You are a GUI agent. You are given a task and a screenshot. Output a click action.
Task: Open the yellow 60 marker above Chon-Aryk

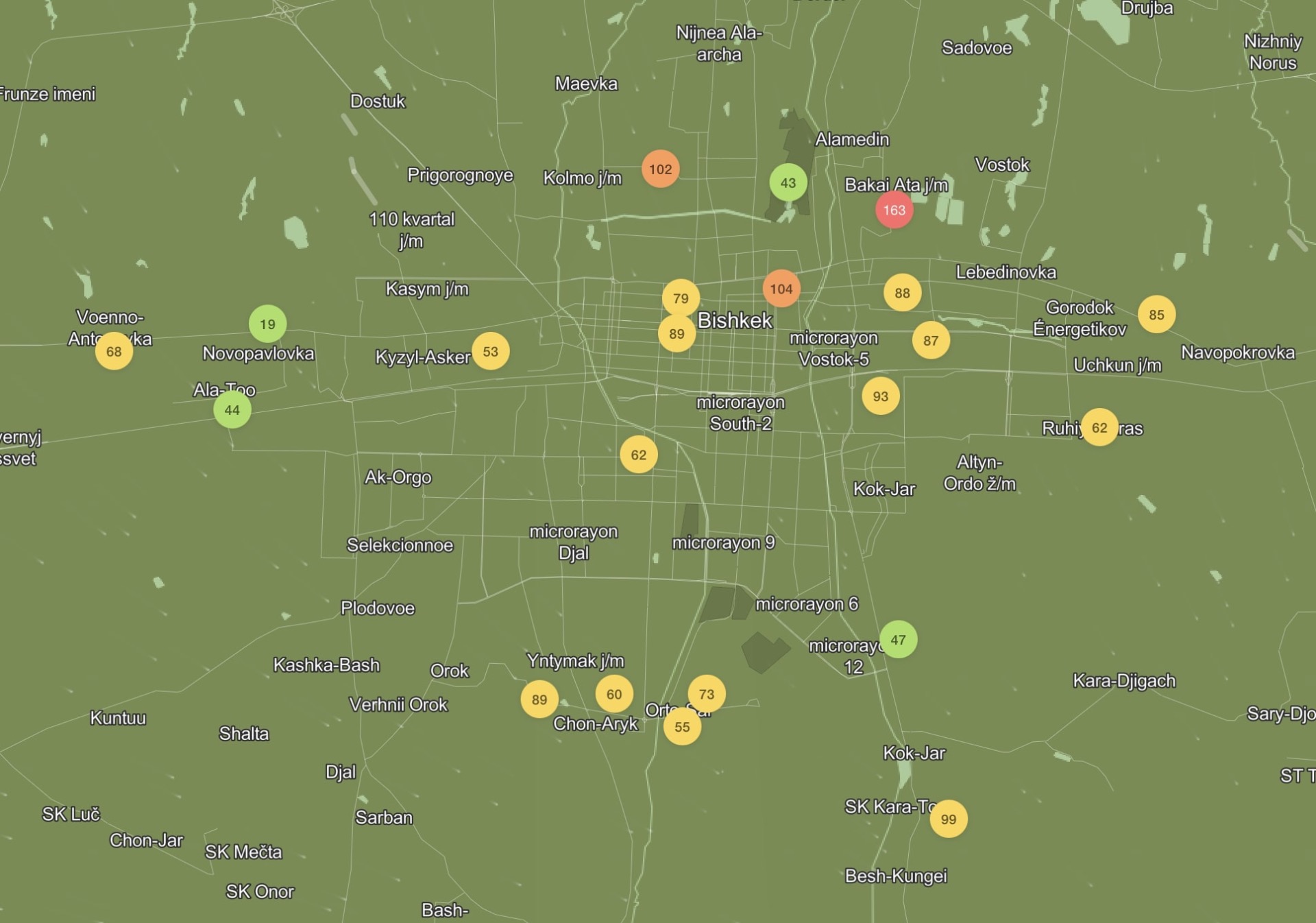pos(613,693)
